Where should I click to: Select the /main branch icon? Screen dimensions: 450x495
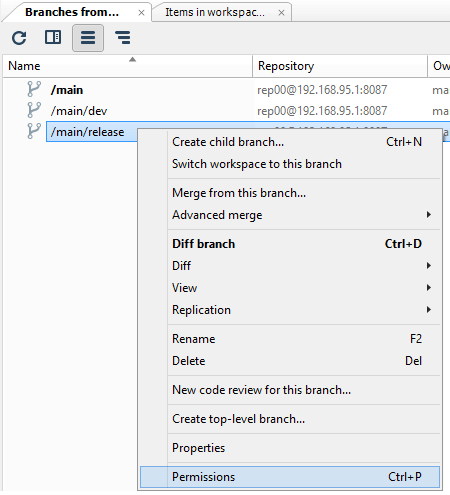(34, 89)
